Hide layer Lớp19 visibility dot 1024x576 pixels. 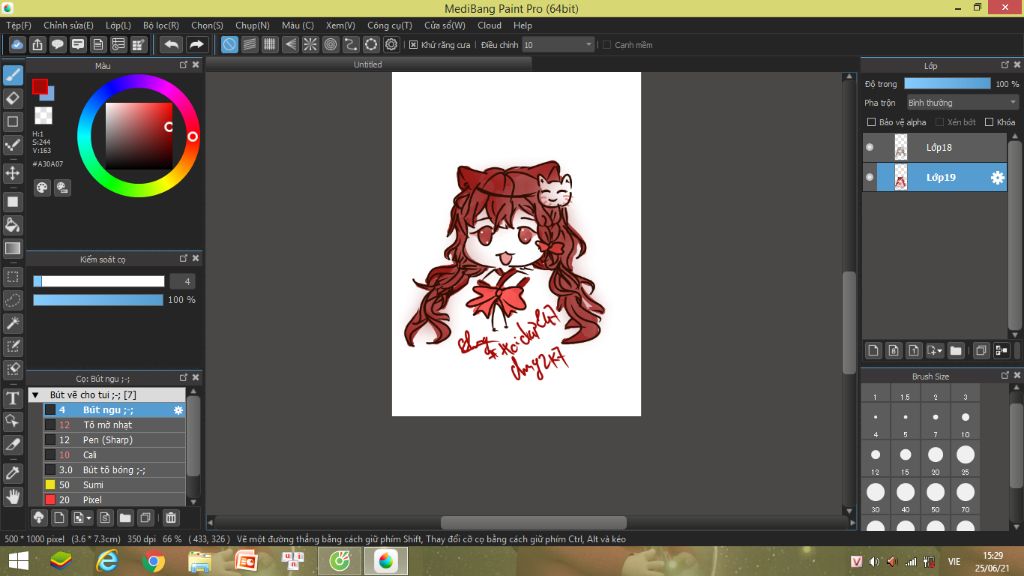pos(870,177)
